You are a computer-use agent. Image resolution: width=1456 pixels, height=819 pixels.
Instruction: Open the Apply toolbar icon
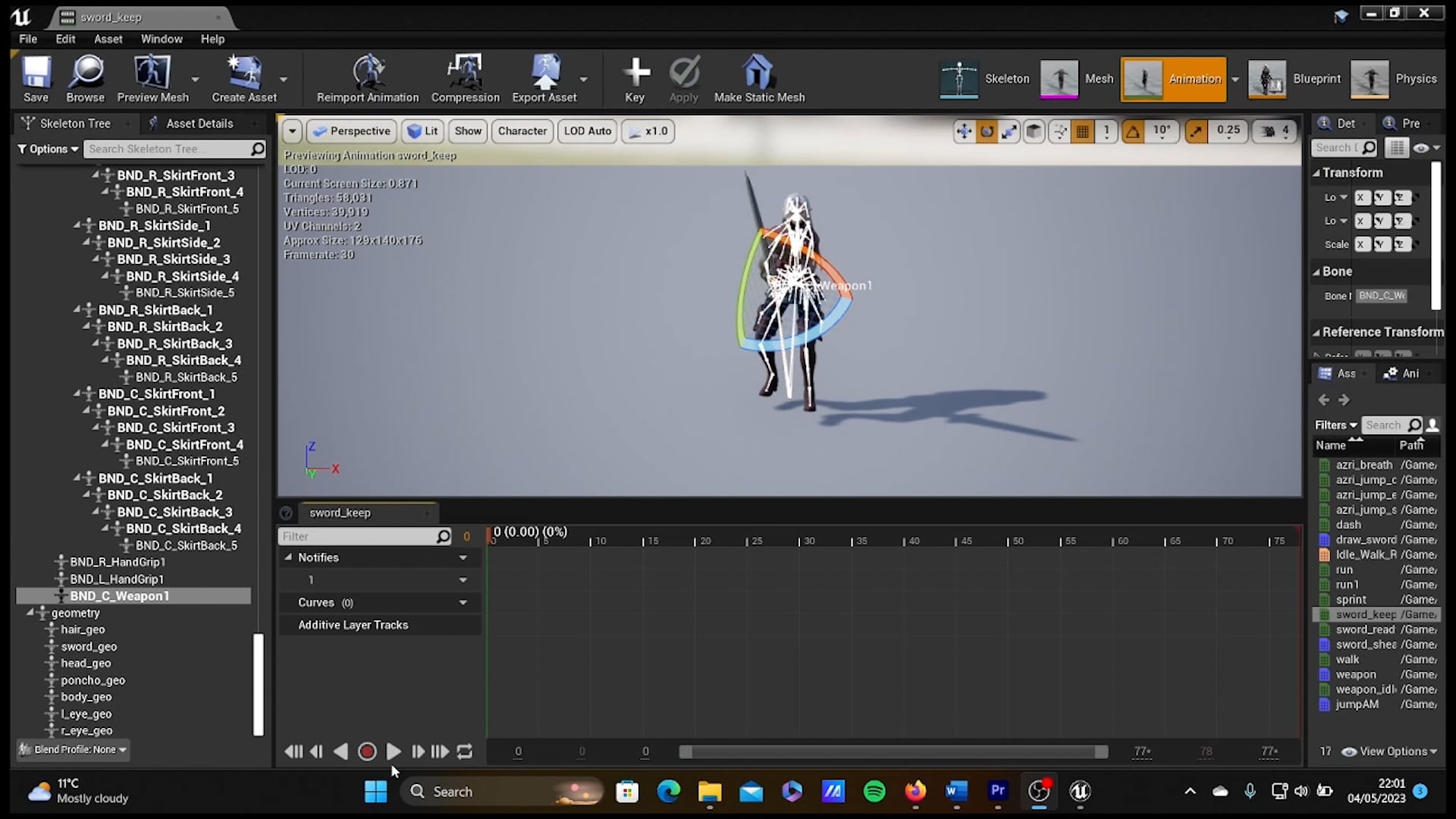pos(683,76)
